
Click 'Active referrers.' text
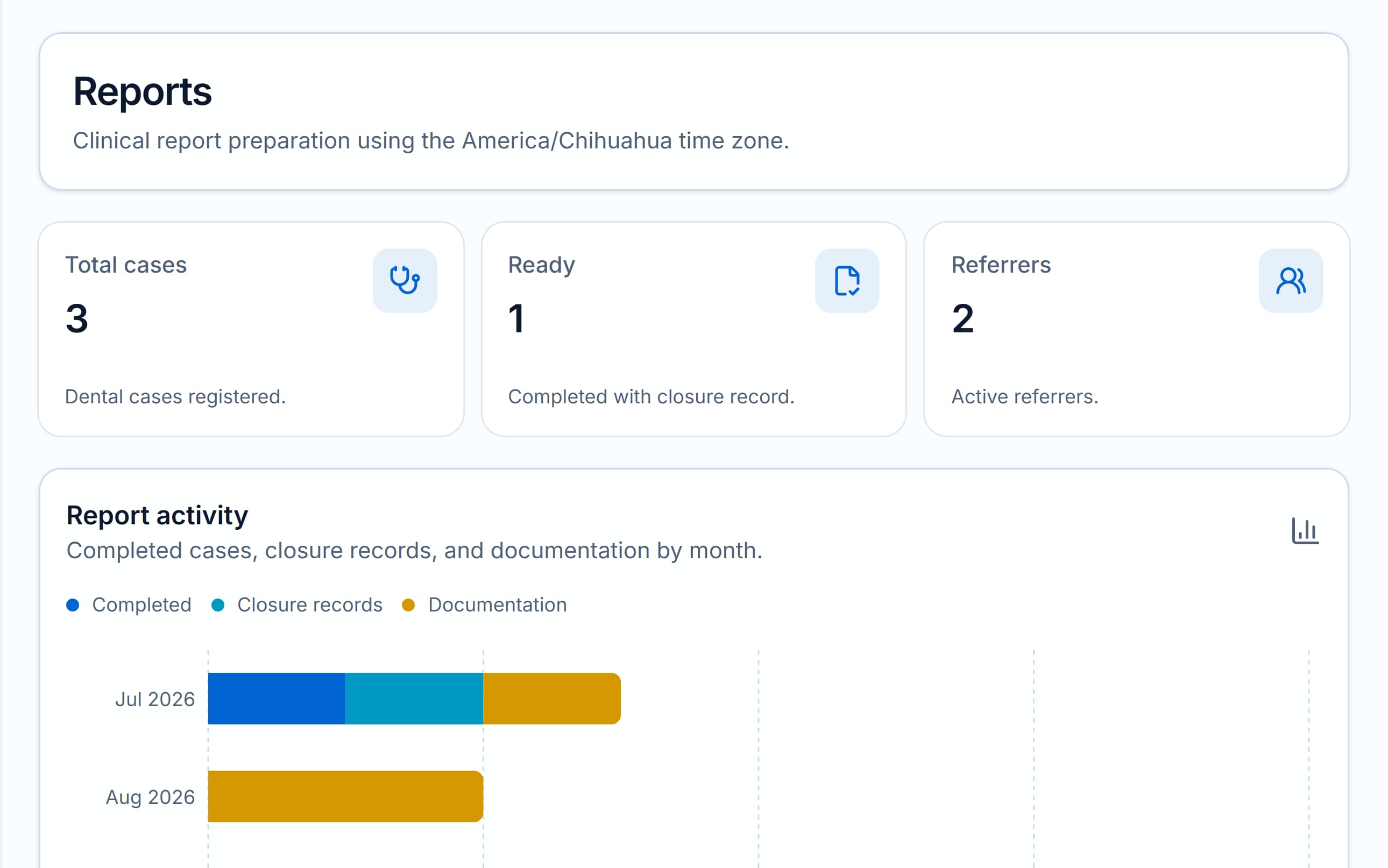pos(1024,397)
